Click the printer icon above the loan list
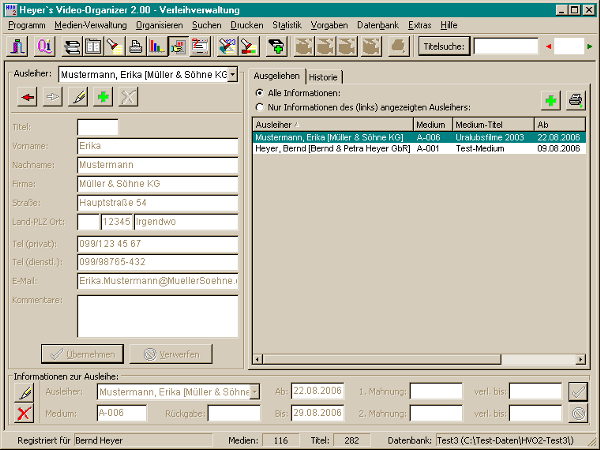This screenshot has width=600, height=450. tap(576, 99)
